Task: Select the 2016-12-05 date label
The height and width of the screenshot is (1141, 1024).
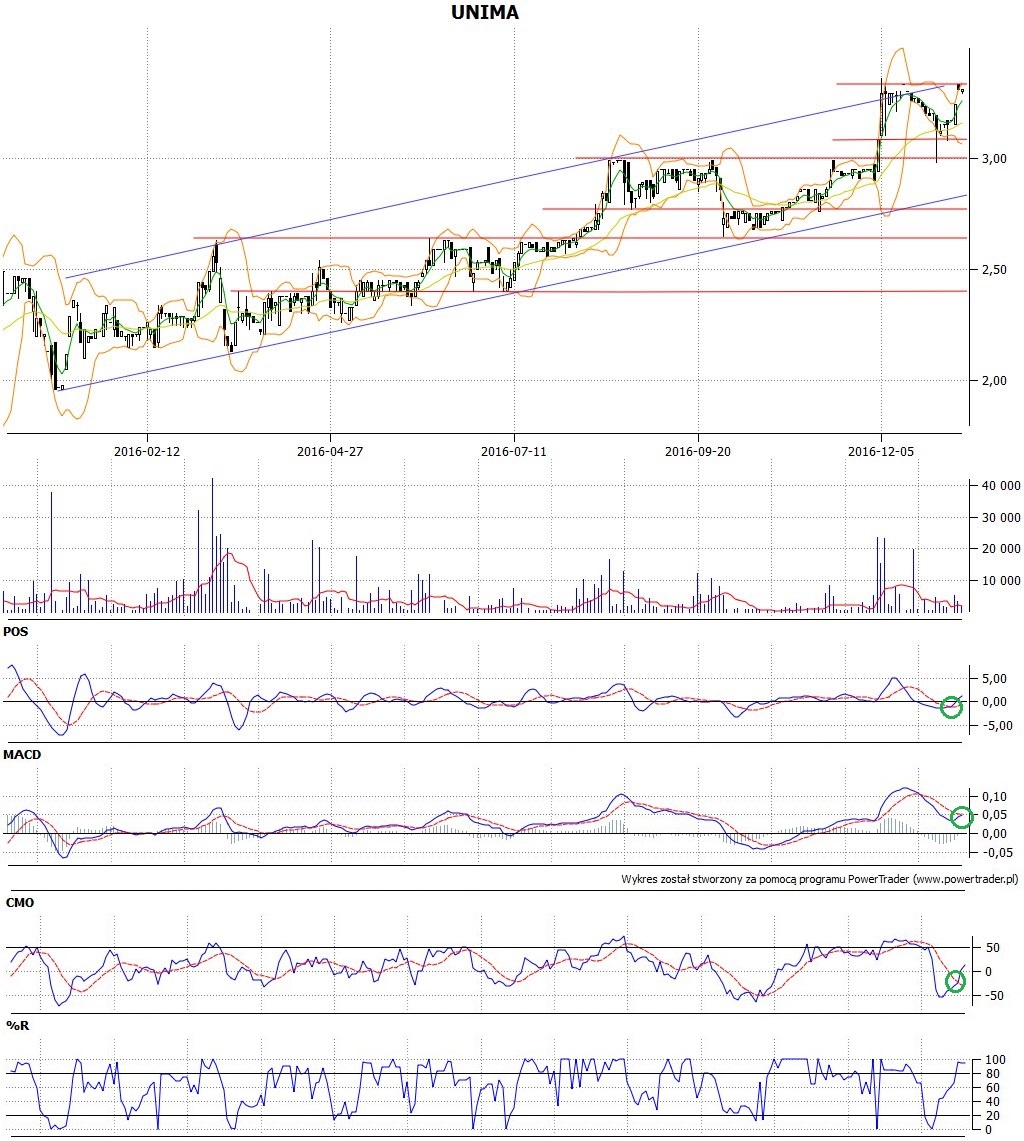Action: point(881,451)
